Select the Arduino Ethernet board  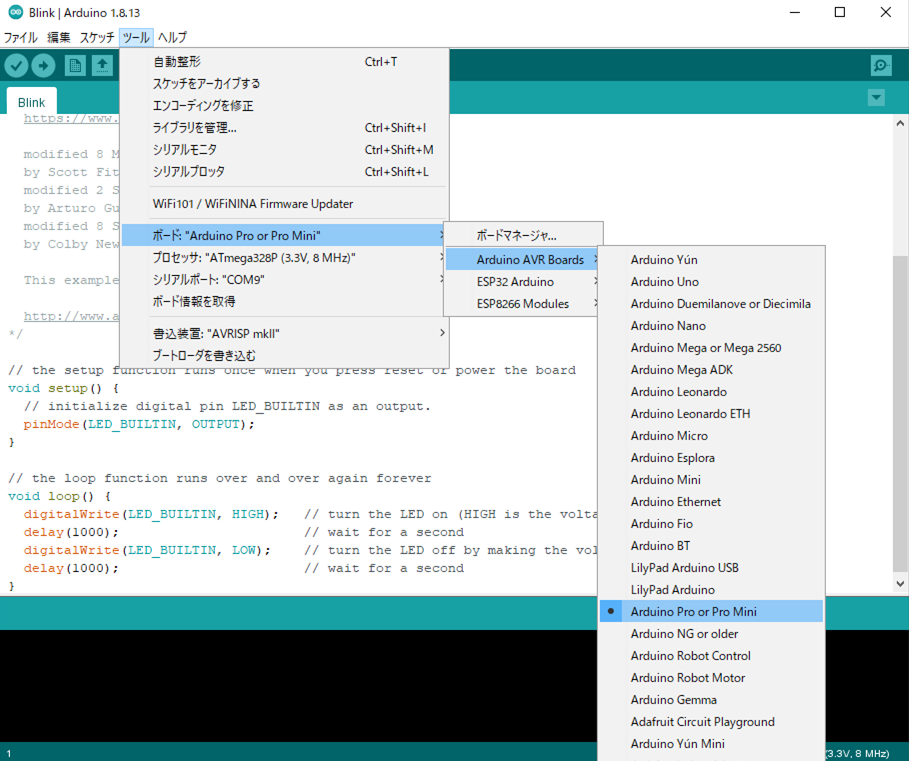click(711, 502)
